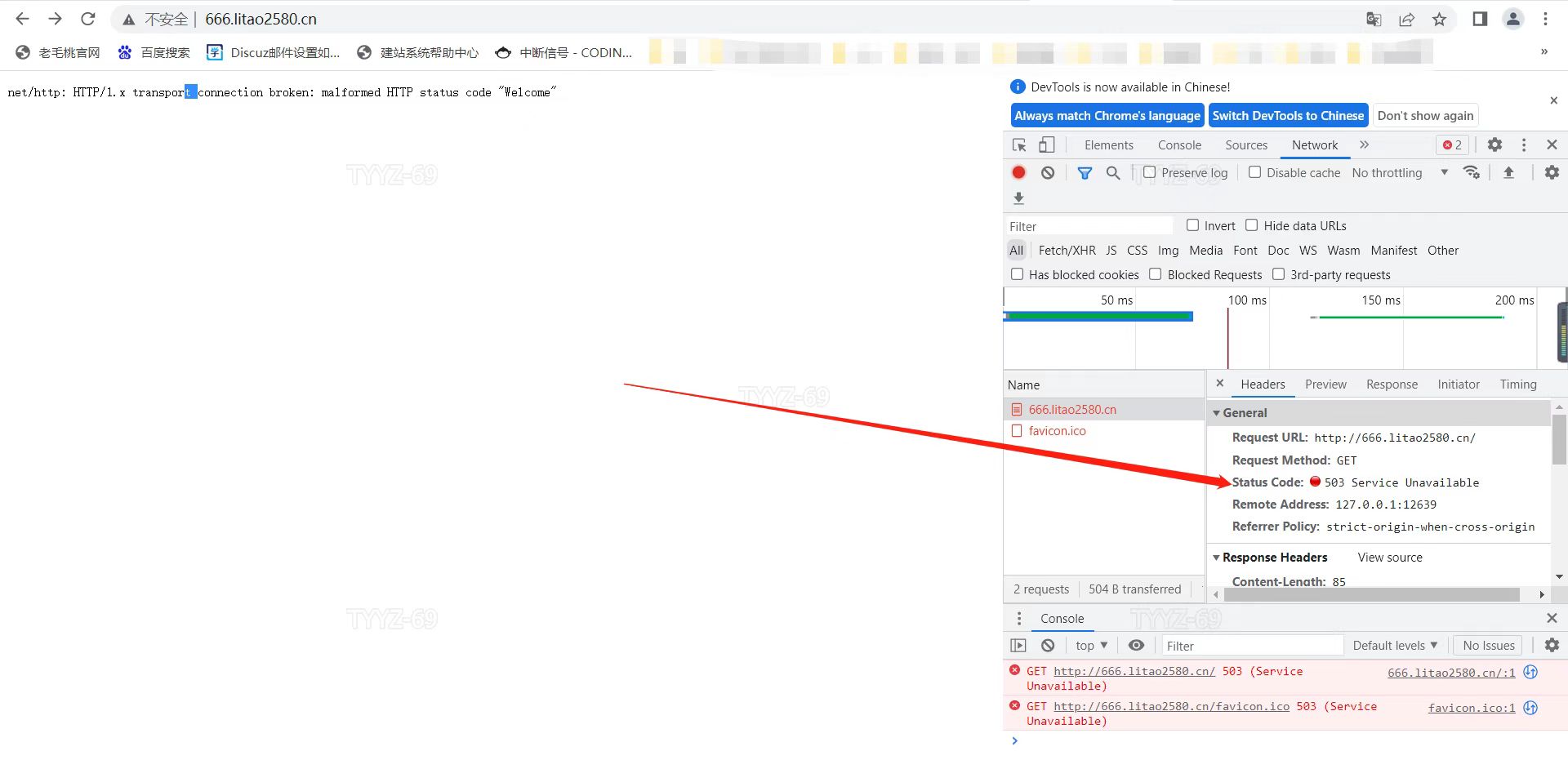Clear the network log
Screen dimensions: 1568x760
[1048, 173]
